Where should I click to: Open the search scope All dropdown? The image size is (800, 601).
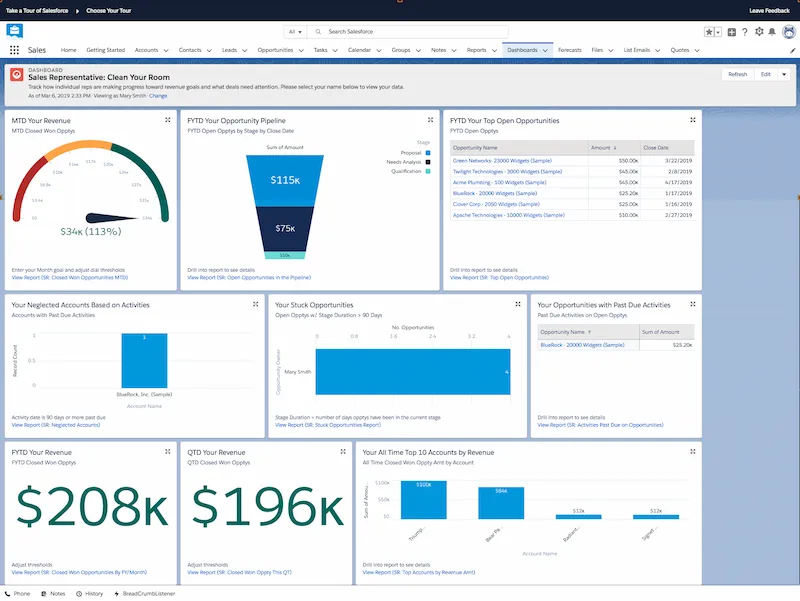tap(295, 31)
